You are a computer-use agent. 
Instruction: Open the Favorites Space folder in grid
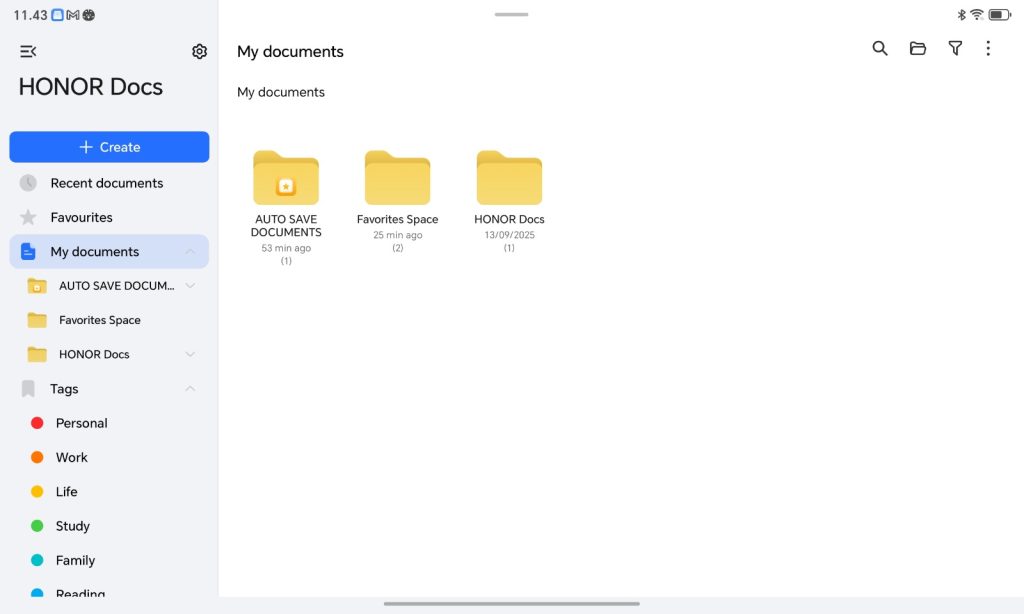(x=397, y=179)
